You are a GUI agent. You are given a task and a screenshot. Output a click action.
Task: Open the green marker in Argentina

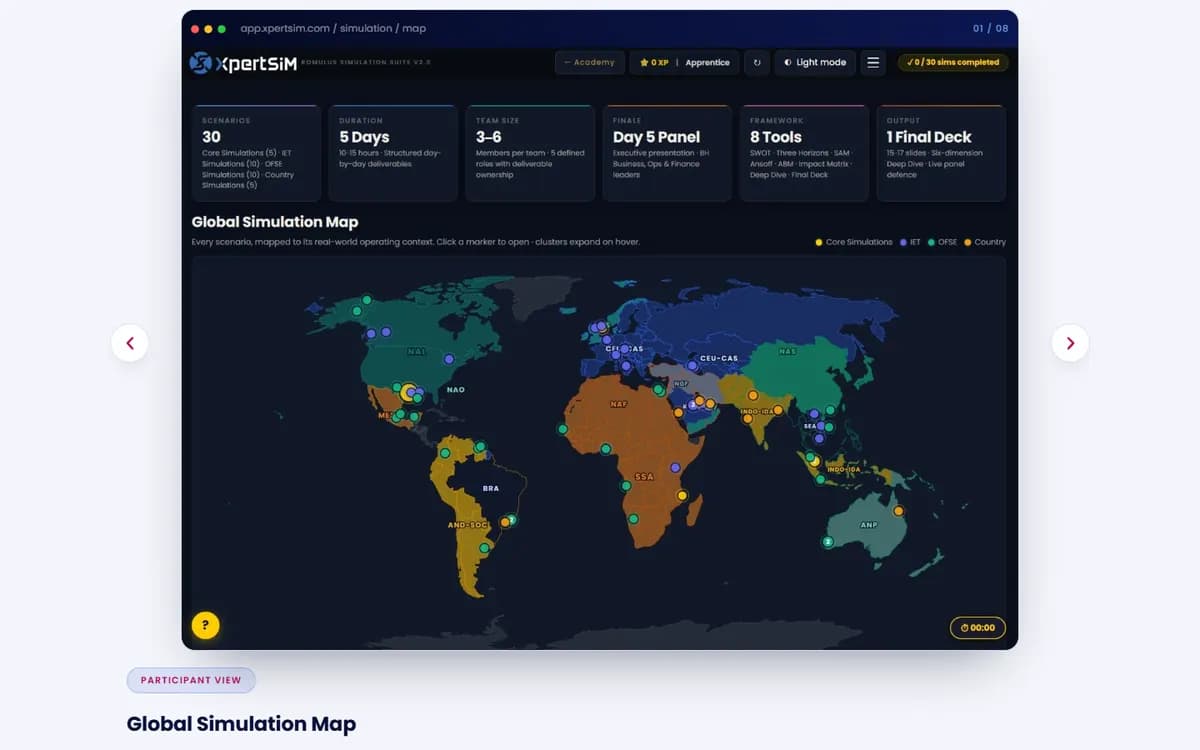click(x=485, y=547)
